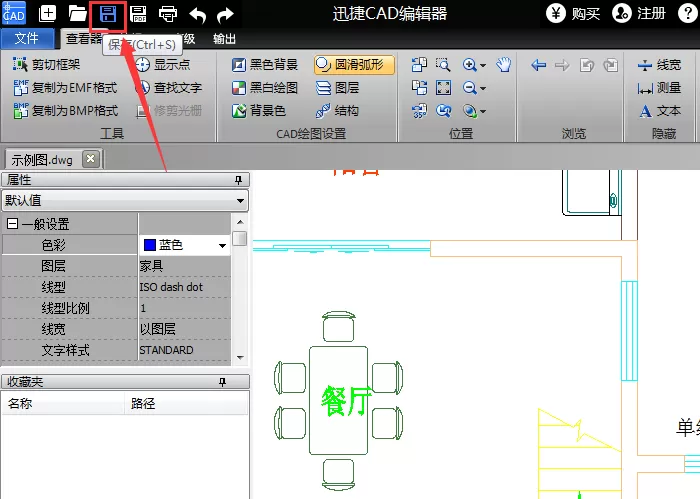
Task: Click the 线宽 value 以图层
Action: (184, 329)
